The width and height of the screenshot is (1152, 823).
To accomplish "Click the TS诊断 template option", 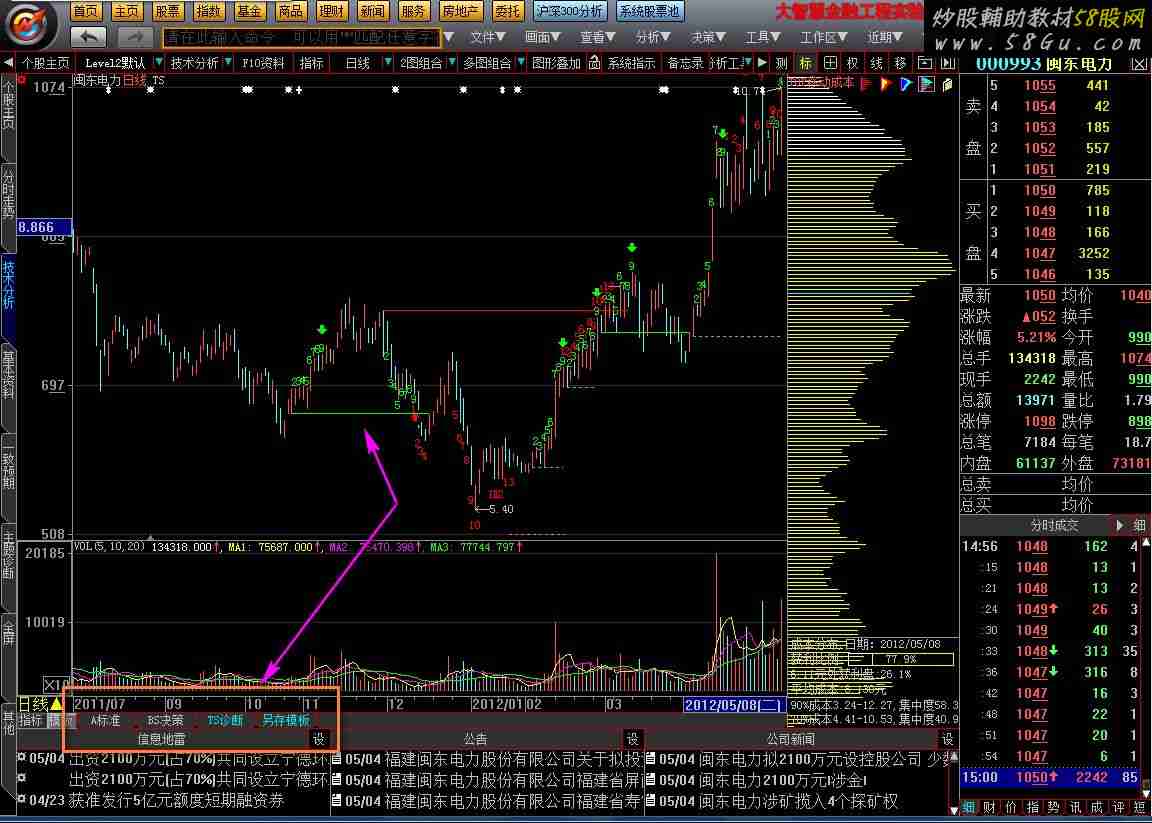I will click(x=225, y=720).
